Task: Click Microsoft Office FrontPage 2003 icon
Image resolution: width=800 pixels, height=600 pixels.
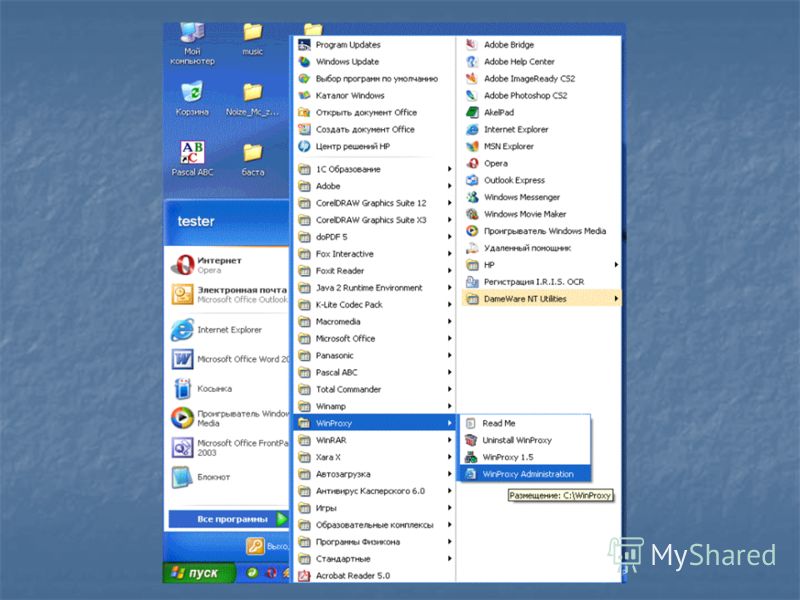Action: tap(182, 447)
